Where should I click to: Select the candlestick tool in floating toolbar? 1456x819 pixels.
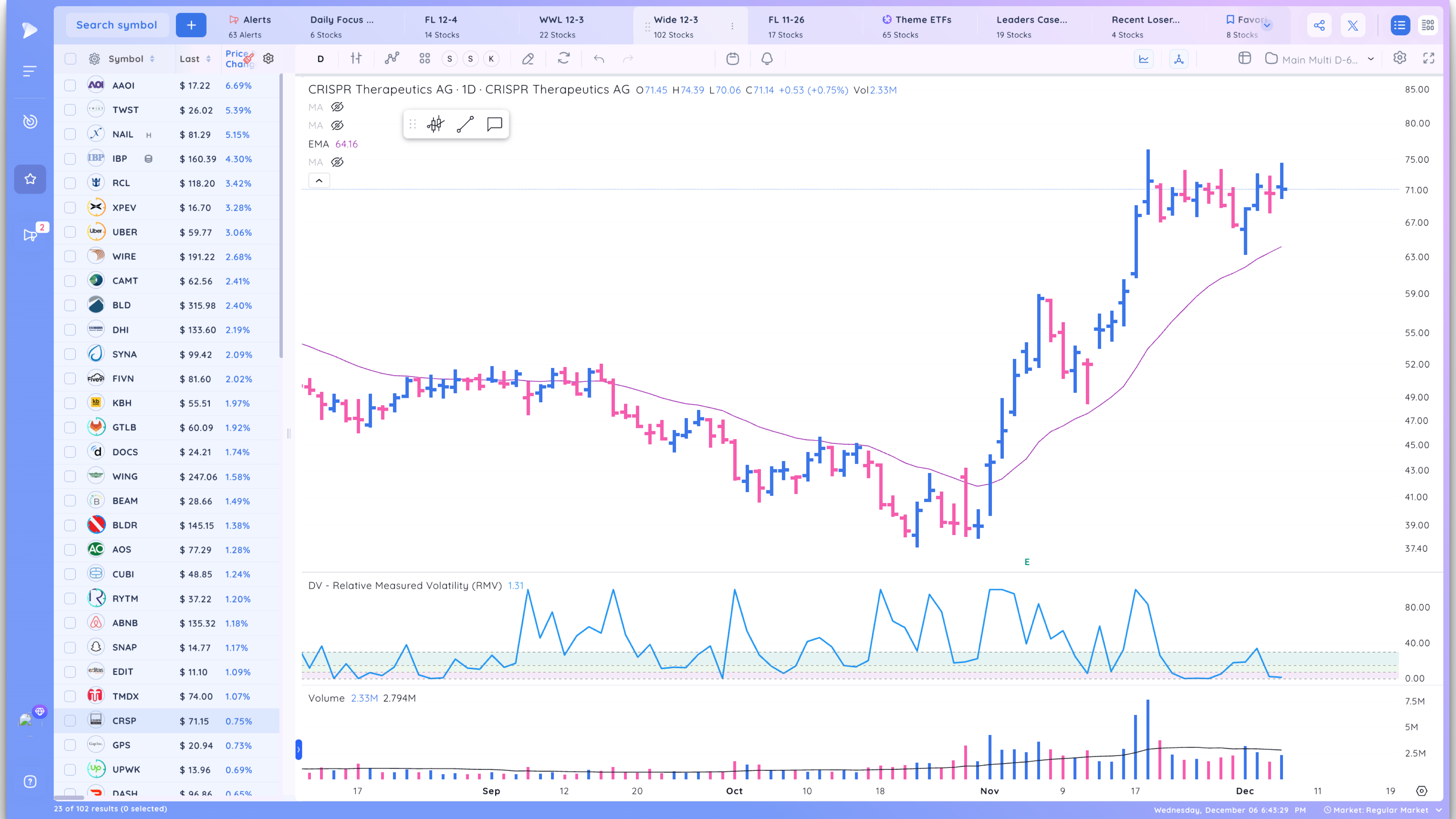pyautogui.click(x=435, y=124)
